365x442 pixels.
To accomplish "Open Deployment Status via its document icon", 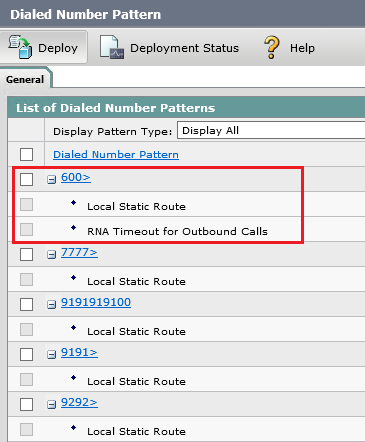I will (112, 47).
